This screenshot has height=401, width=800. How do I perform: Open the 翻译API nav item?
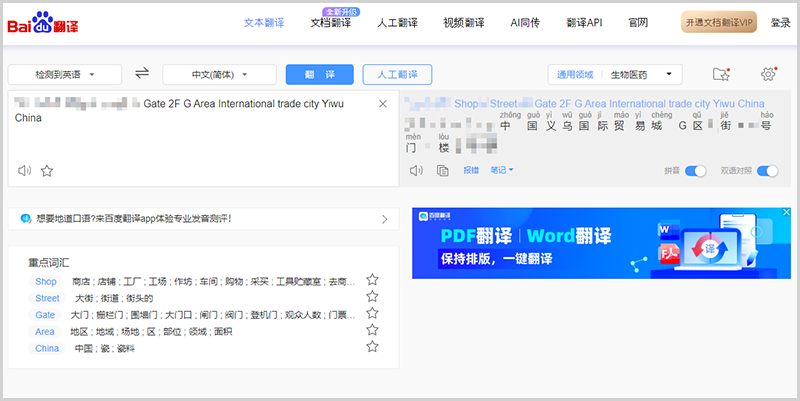click(585, 23)
